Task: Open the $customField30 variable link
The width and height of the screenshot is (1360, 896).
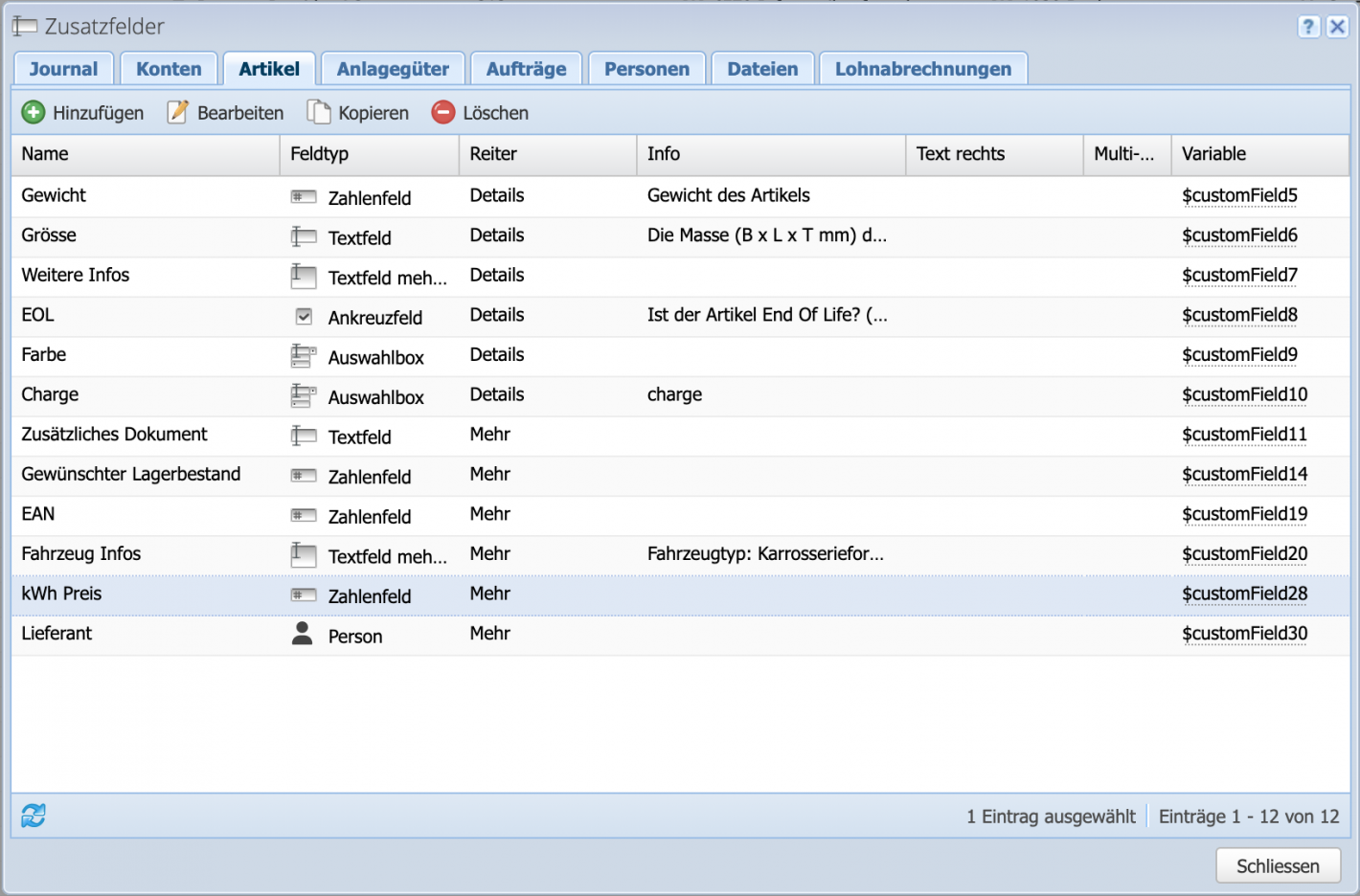Action: 1245,633
